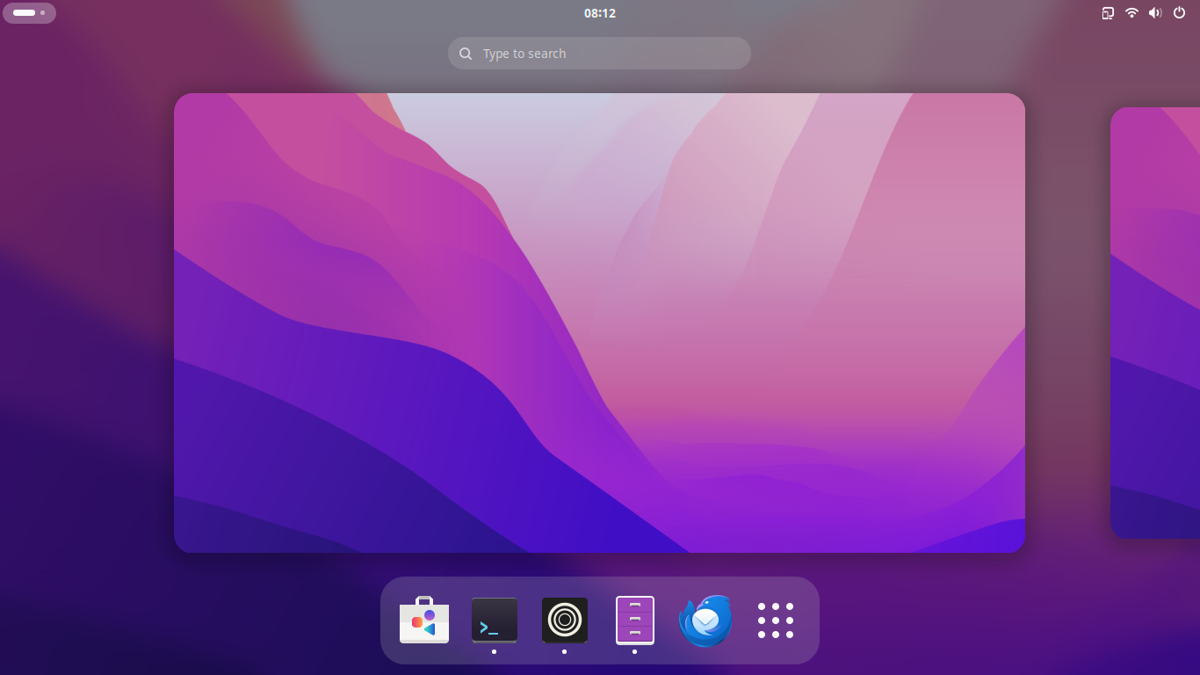Click the magnifying glass in the search bar
Screen dimensions: 1200x675
coord(465,53)
